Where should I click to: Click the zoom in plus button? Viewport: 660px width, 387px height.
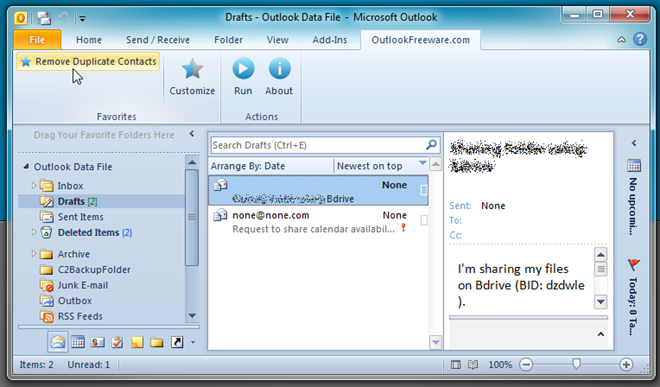click(626, 365)
